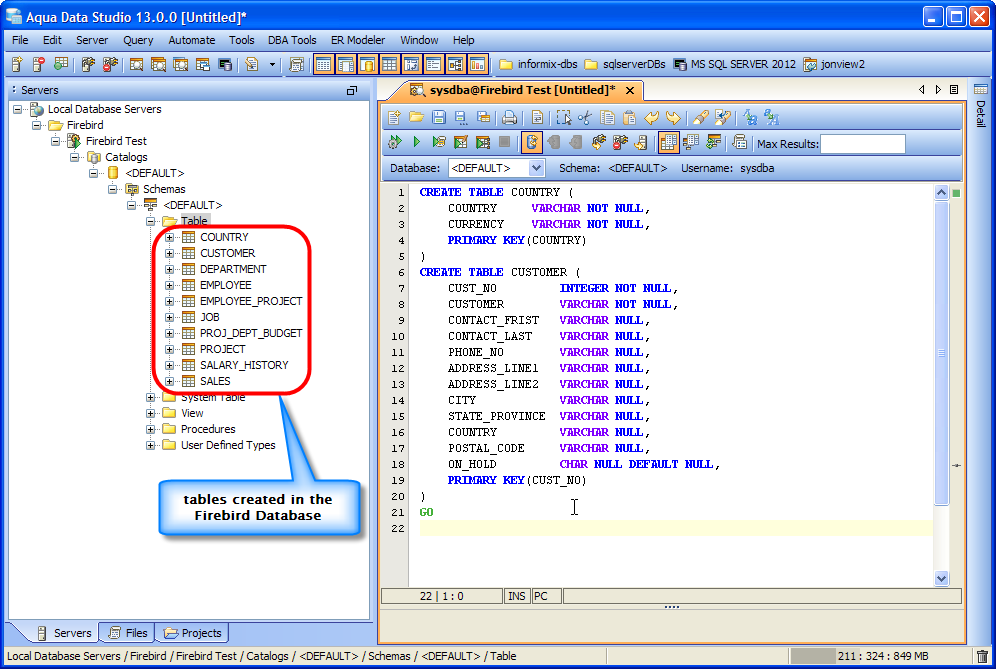Collapse the Firebird Test server node
Screen dimensions: 996x669
(56, 141)
